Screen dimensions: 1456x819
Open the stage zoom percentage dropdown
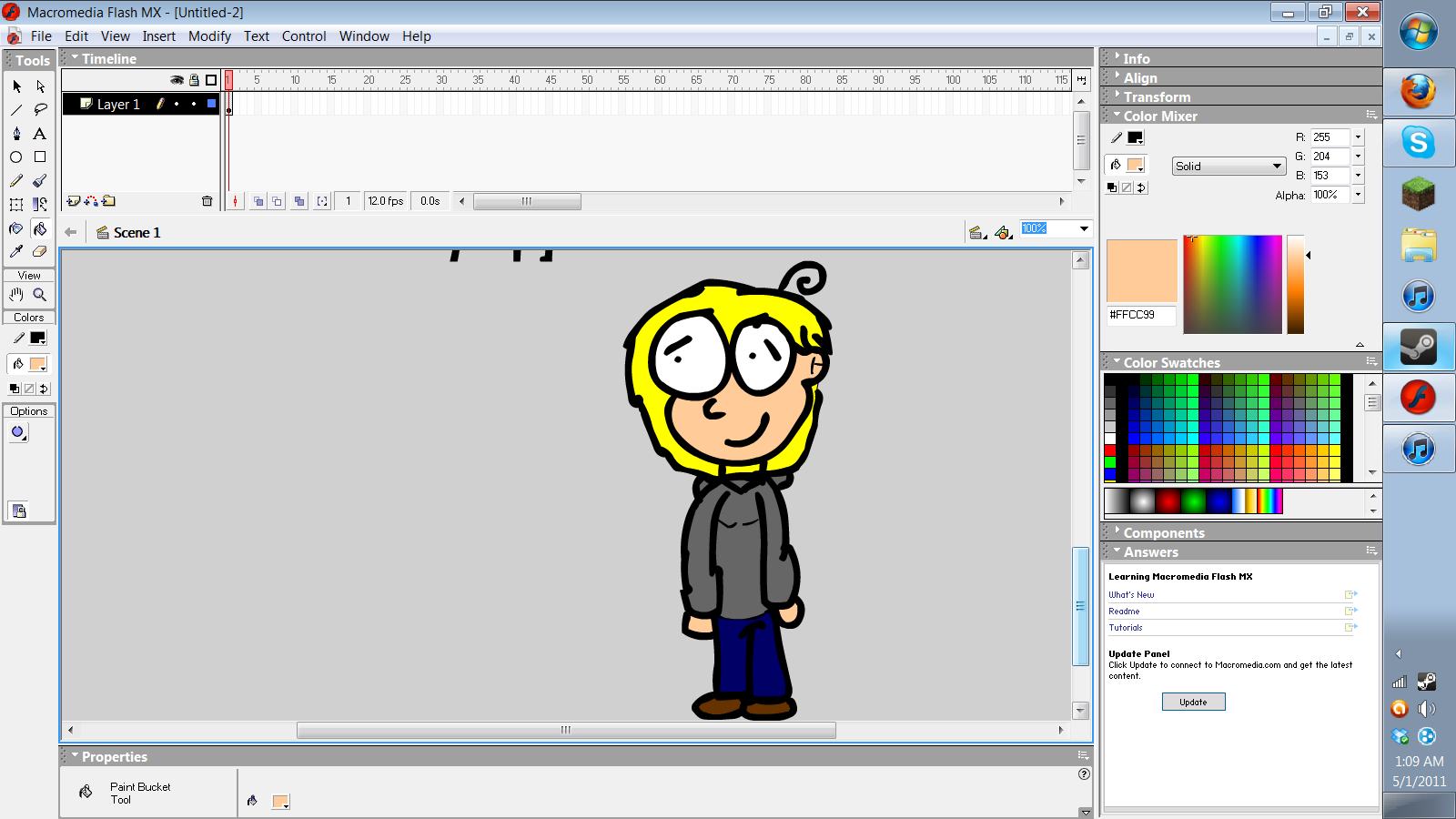coord(1084,228)
